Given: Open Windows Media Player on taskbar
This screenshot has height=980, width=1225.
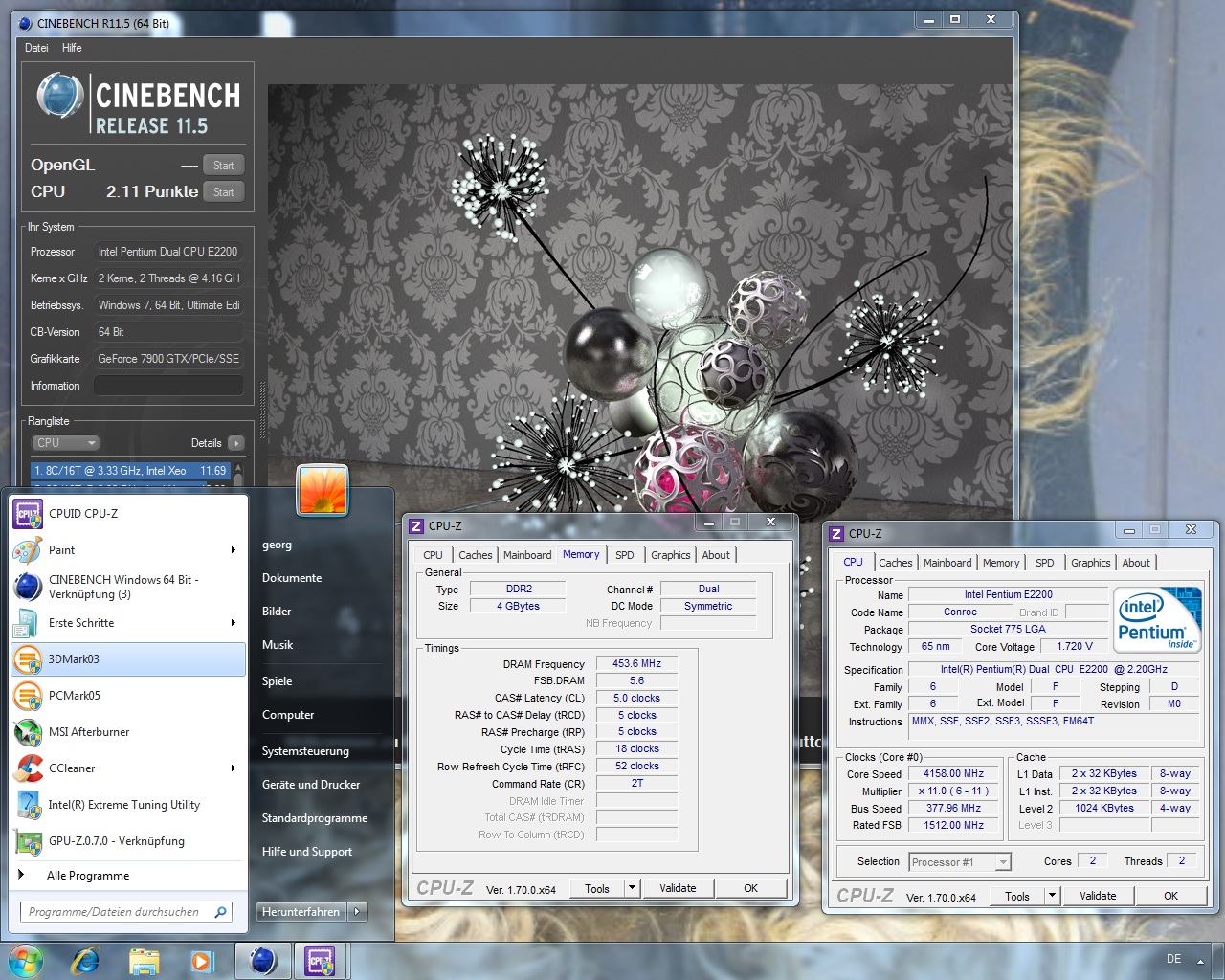Looking at the screenshot, I should click(x=201, y=960).
